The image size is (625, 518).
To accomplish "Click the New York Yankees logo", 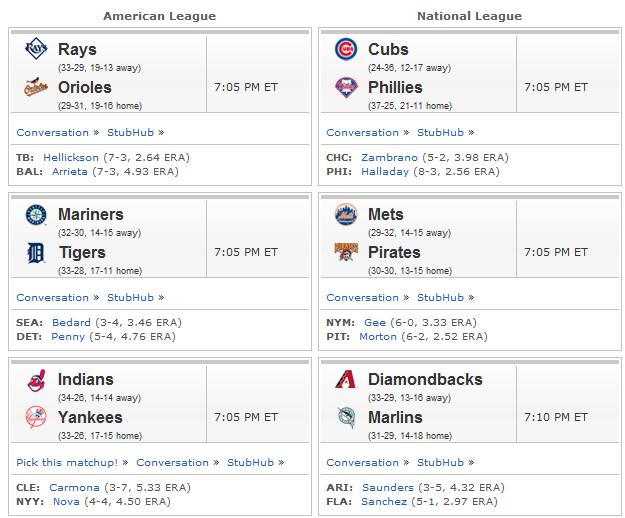I will click(x=36, y=417).
